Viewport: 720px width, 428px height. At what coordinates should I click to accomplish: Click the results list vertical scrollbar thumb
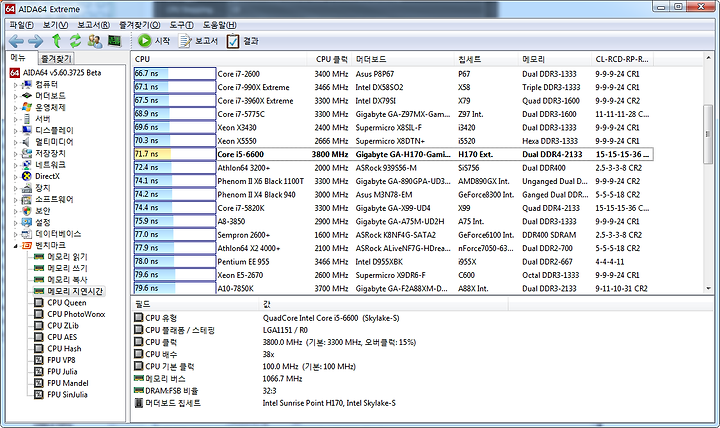(708, 134)
